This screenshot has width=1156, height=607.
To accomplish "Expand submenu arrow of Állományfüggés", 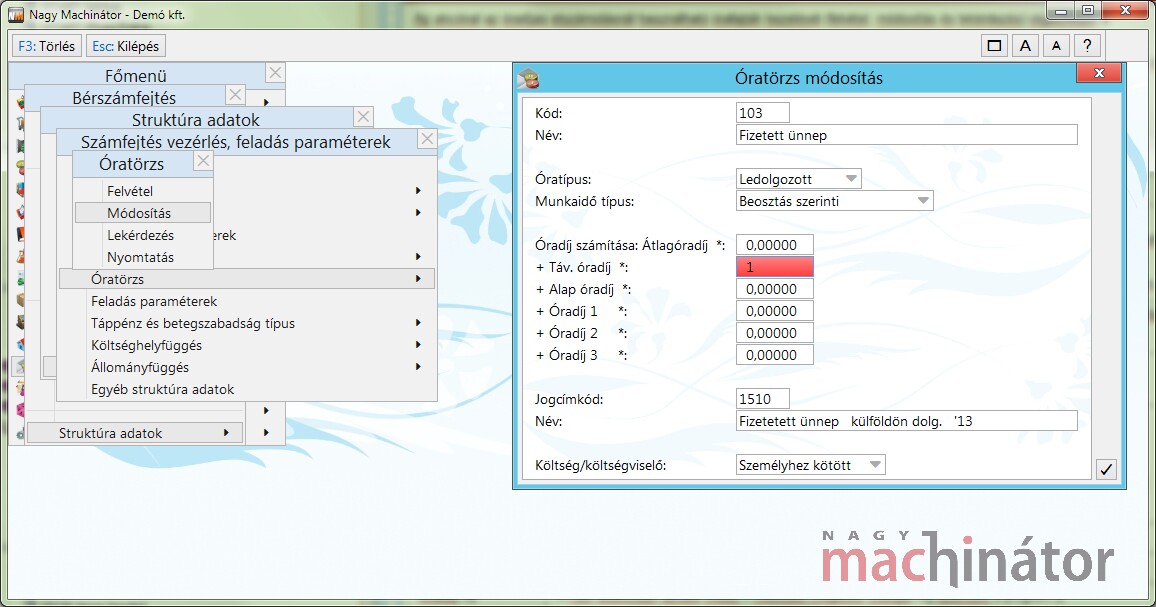I will [418, 367].
